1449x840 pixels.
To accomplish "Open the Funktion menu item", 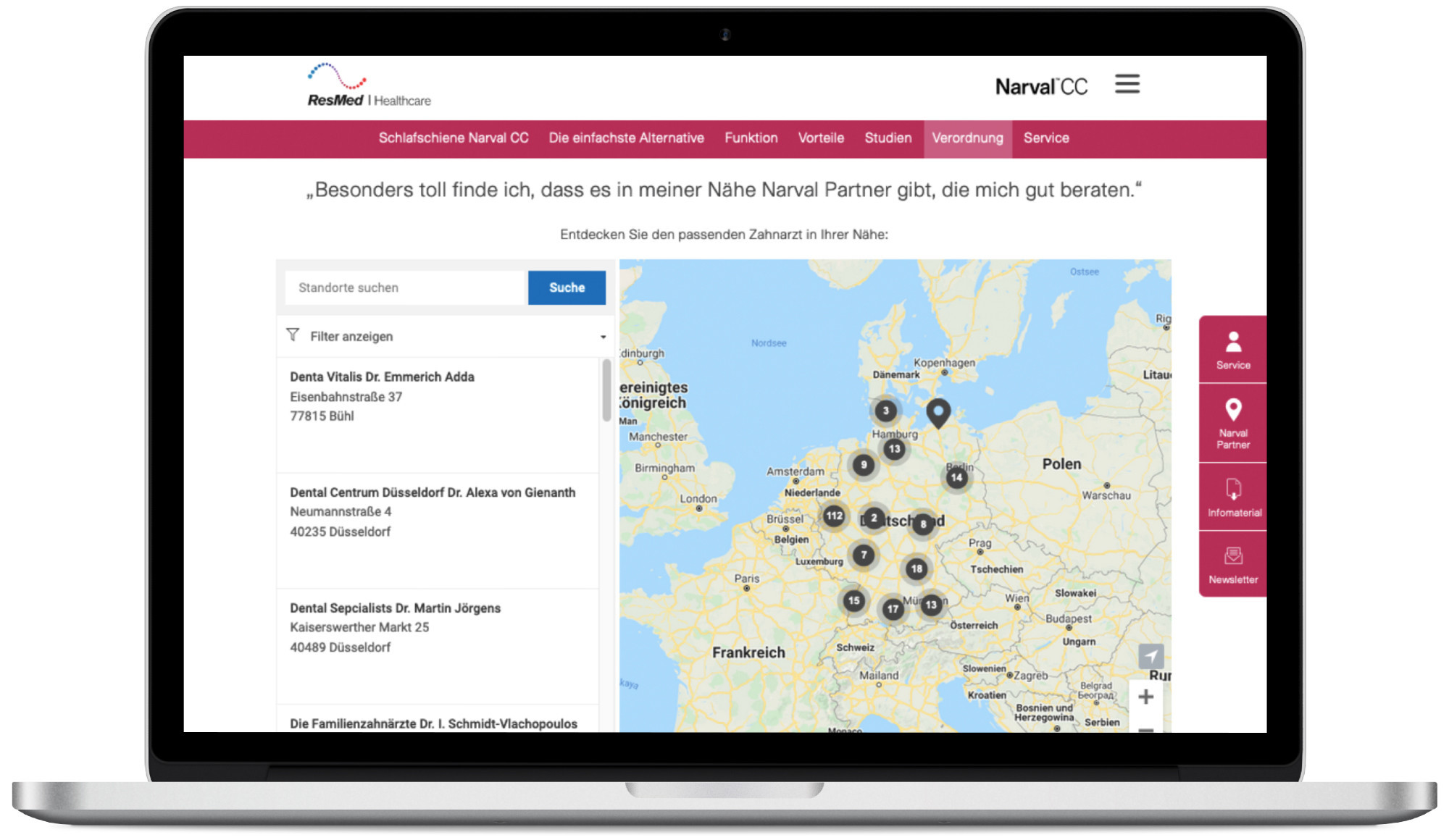I will coord(751,138).
